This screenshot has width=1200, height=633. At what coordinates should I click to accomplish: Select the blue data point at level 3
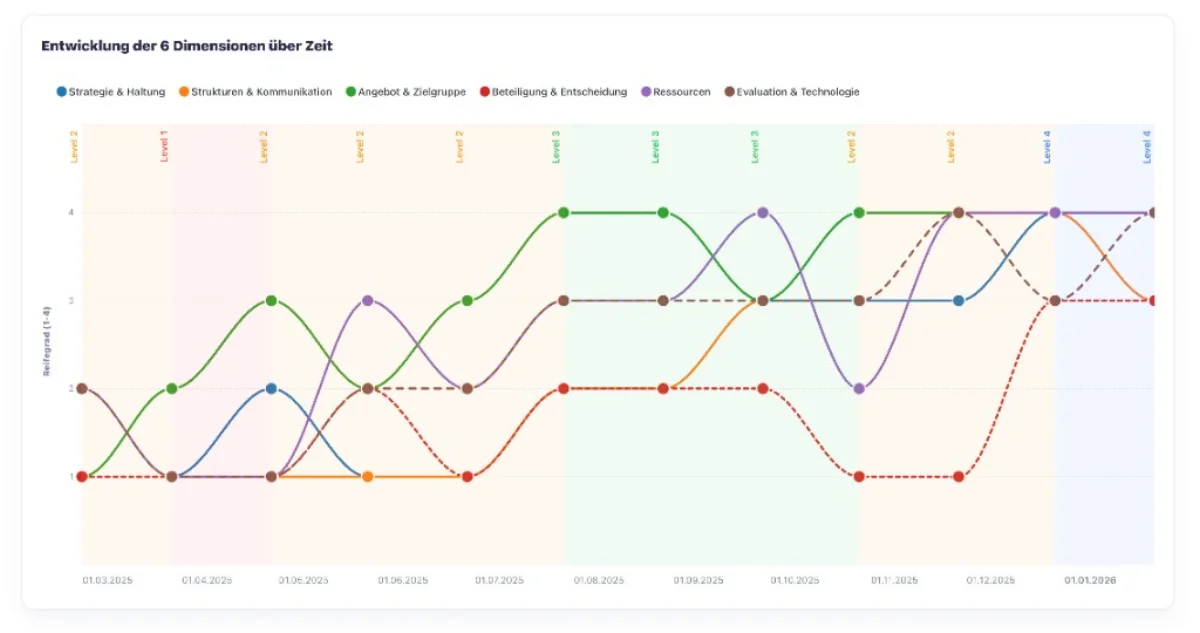pyautogui.click(x=958, y=300)
